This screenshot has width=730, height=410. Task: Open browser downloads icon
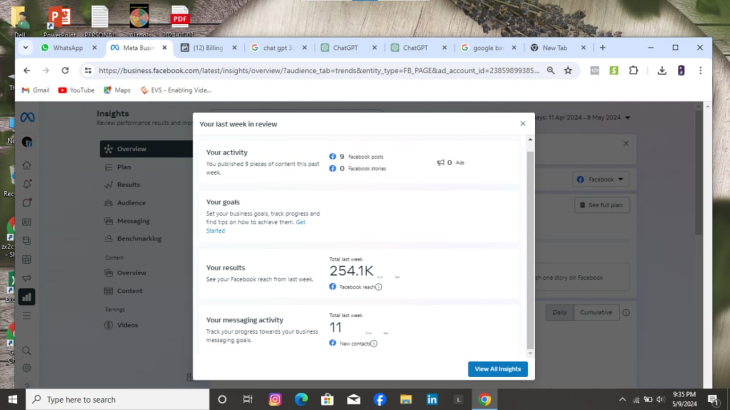(x=662, y=71)
